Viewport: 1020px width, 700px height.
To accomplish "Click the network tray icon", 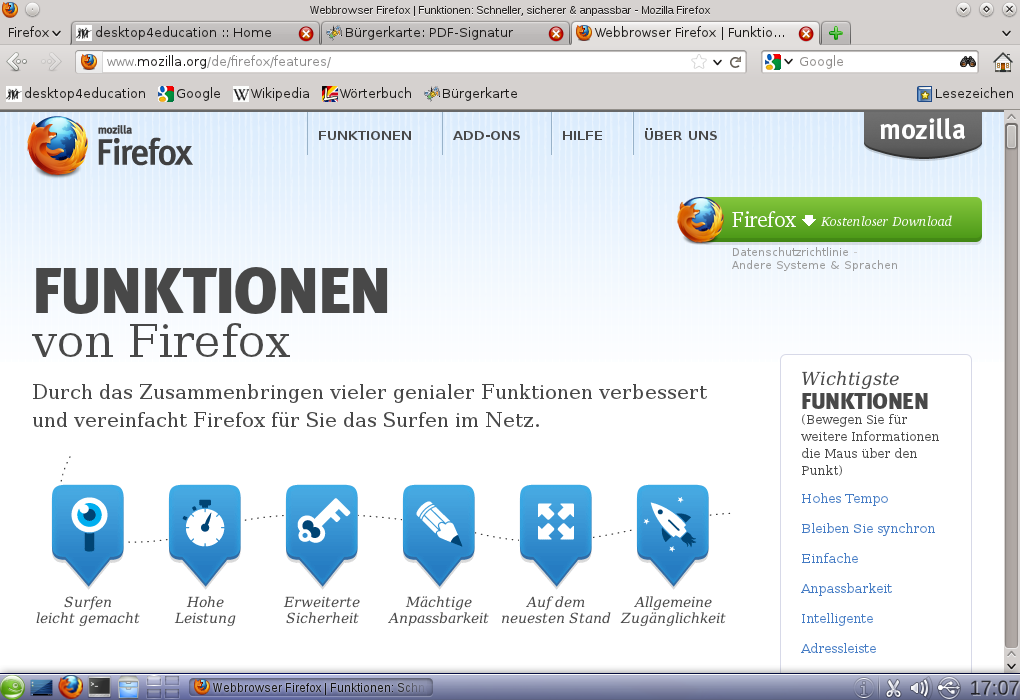I will (x=948, y=688).
